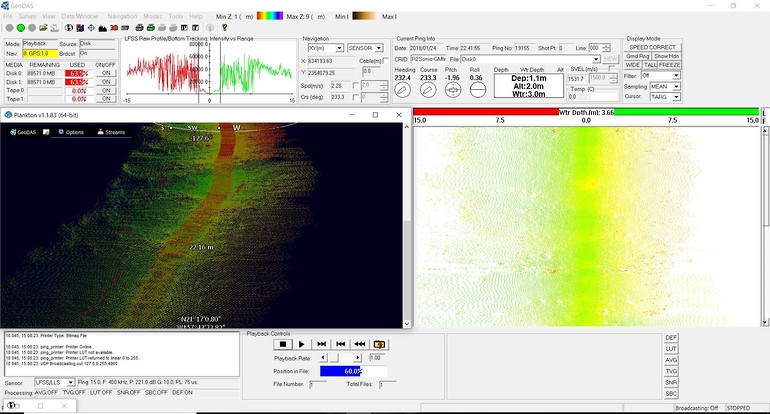The height and width of the screenshot is (414, 770).
Task: Stop playback with the stop button
Action: point(282,344)
